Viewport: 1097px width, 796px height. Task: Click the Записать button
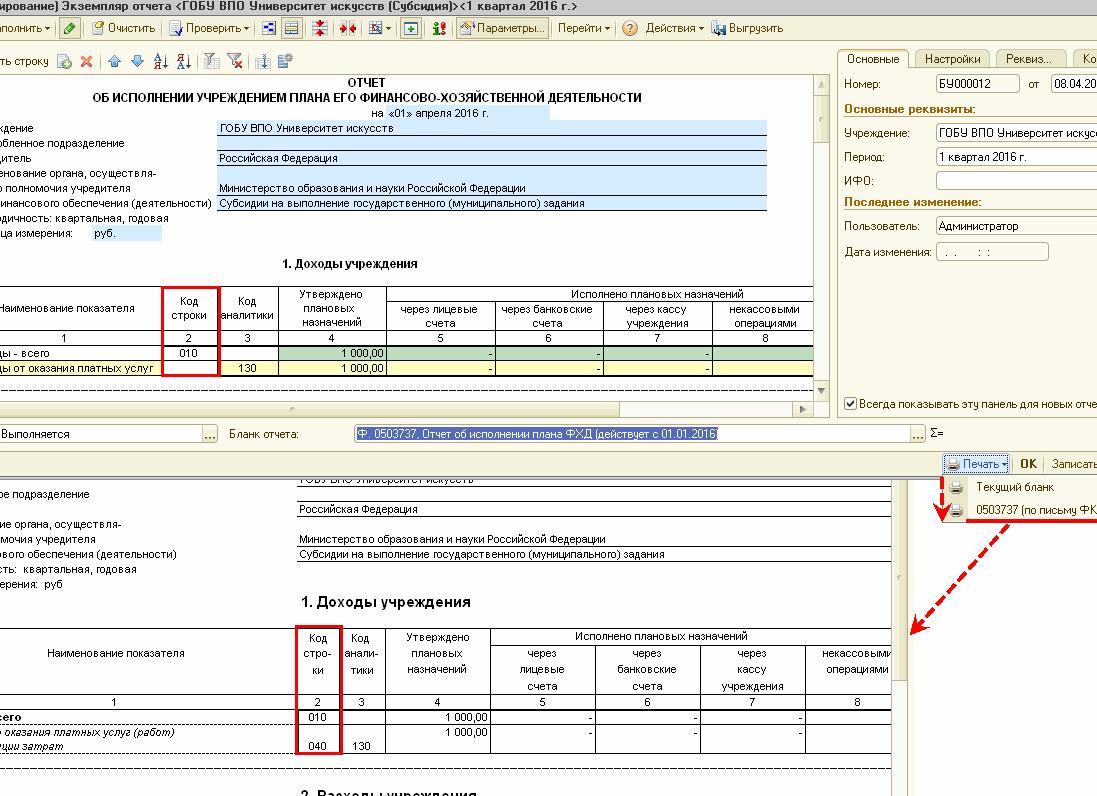tap(1073, 464)
